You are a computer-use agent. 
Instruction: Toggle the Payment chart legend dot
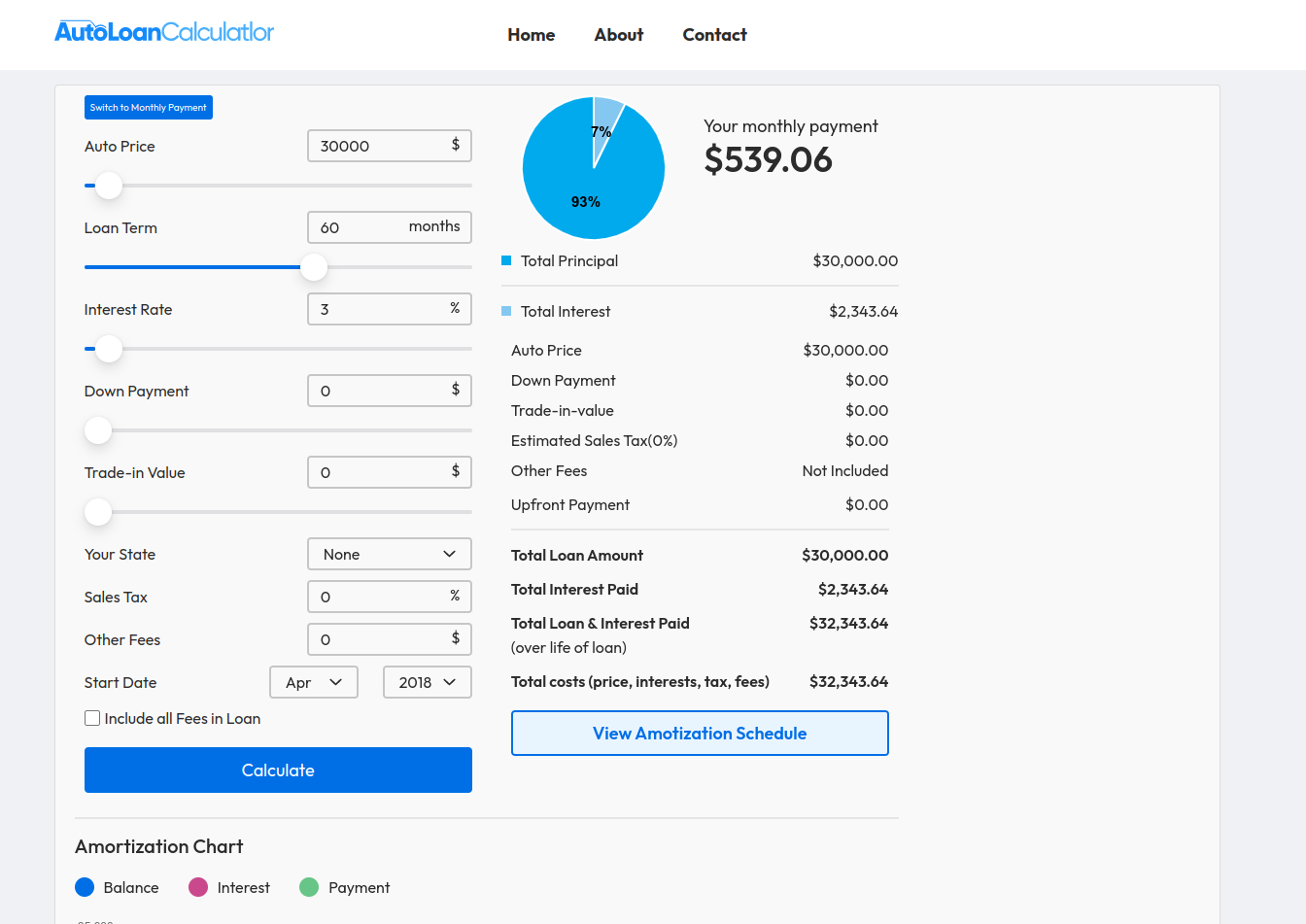(309, 887)
